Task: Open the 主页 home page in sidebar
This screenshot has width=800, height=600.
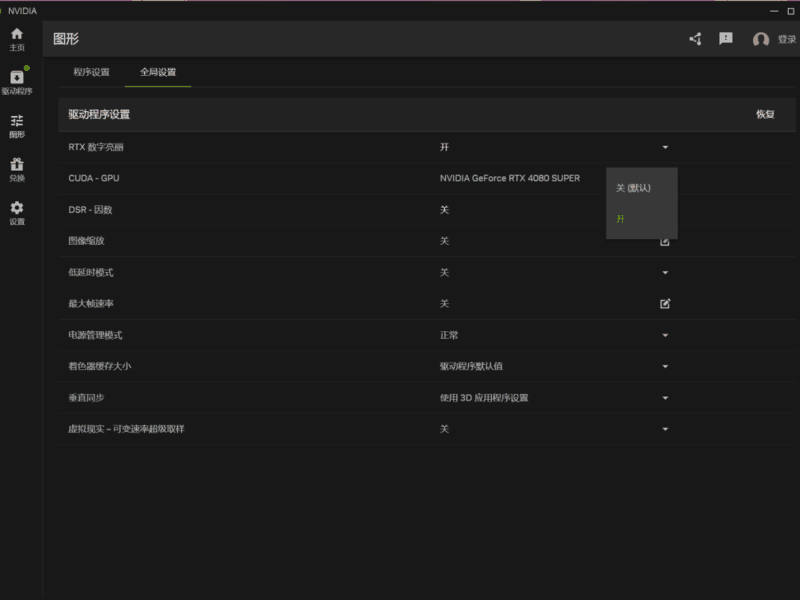Action: pos(17,39)
